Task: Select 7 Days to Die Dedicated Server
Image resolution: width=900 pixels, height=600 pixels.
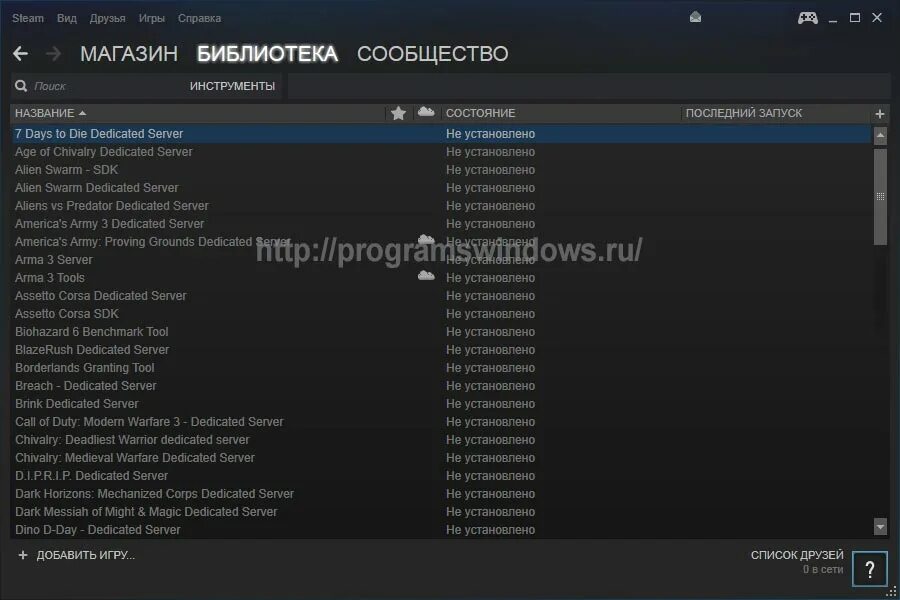Action: click(x=441, y=134)
